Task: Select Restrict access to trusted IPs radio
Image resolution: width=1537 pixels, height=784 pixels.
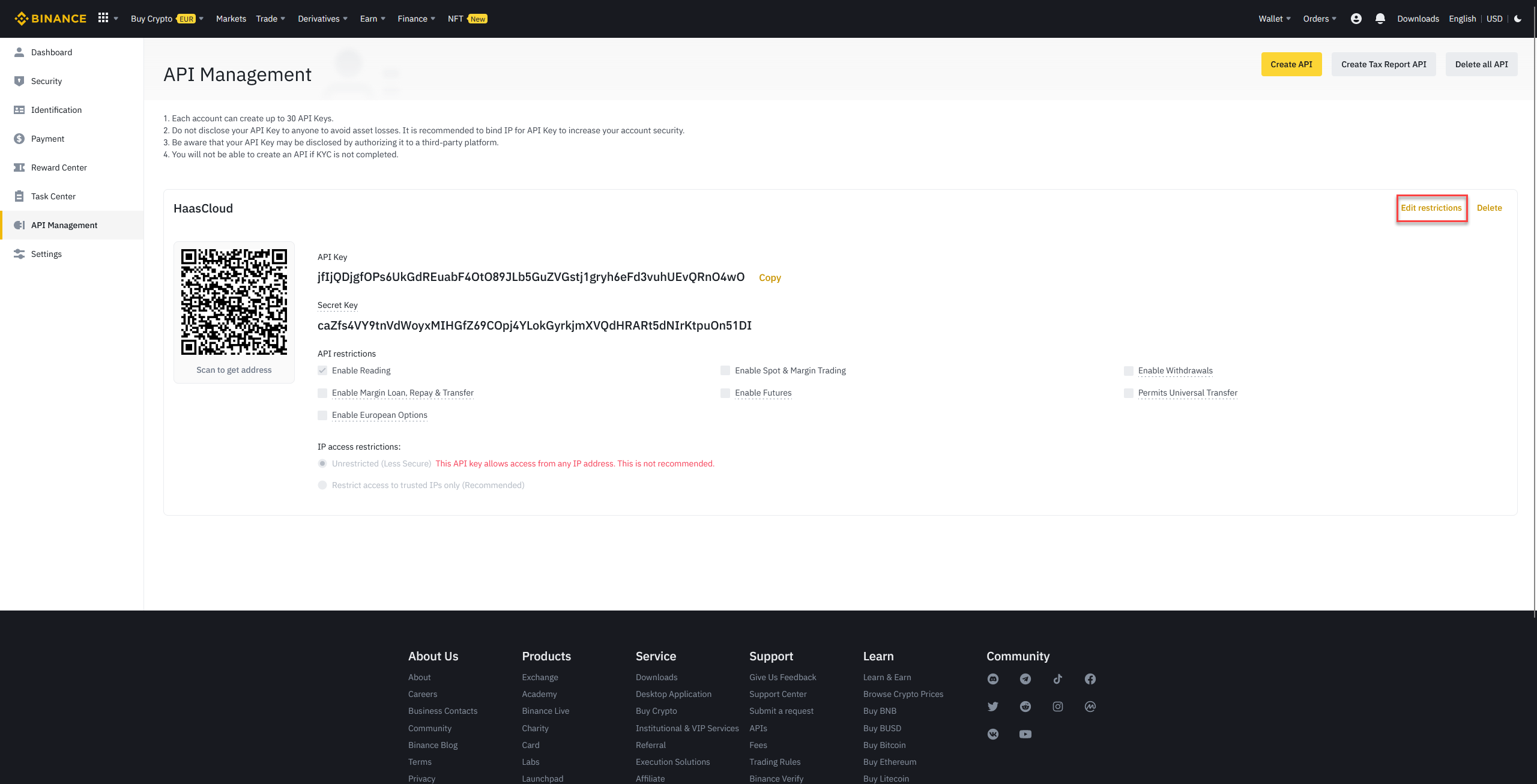Action: [322, 485]
